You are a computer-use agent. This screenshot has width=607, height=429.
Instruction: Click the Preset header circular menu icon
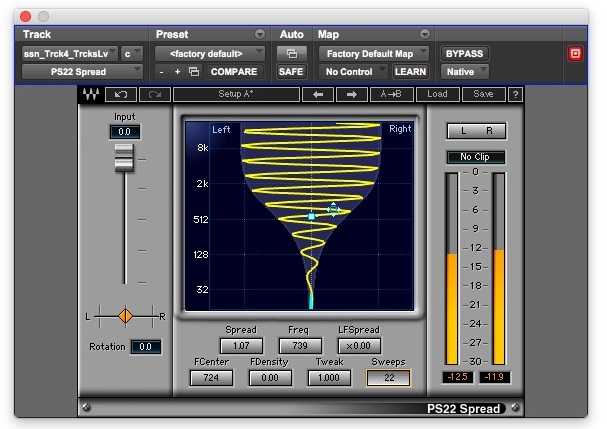(260, 34)
